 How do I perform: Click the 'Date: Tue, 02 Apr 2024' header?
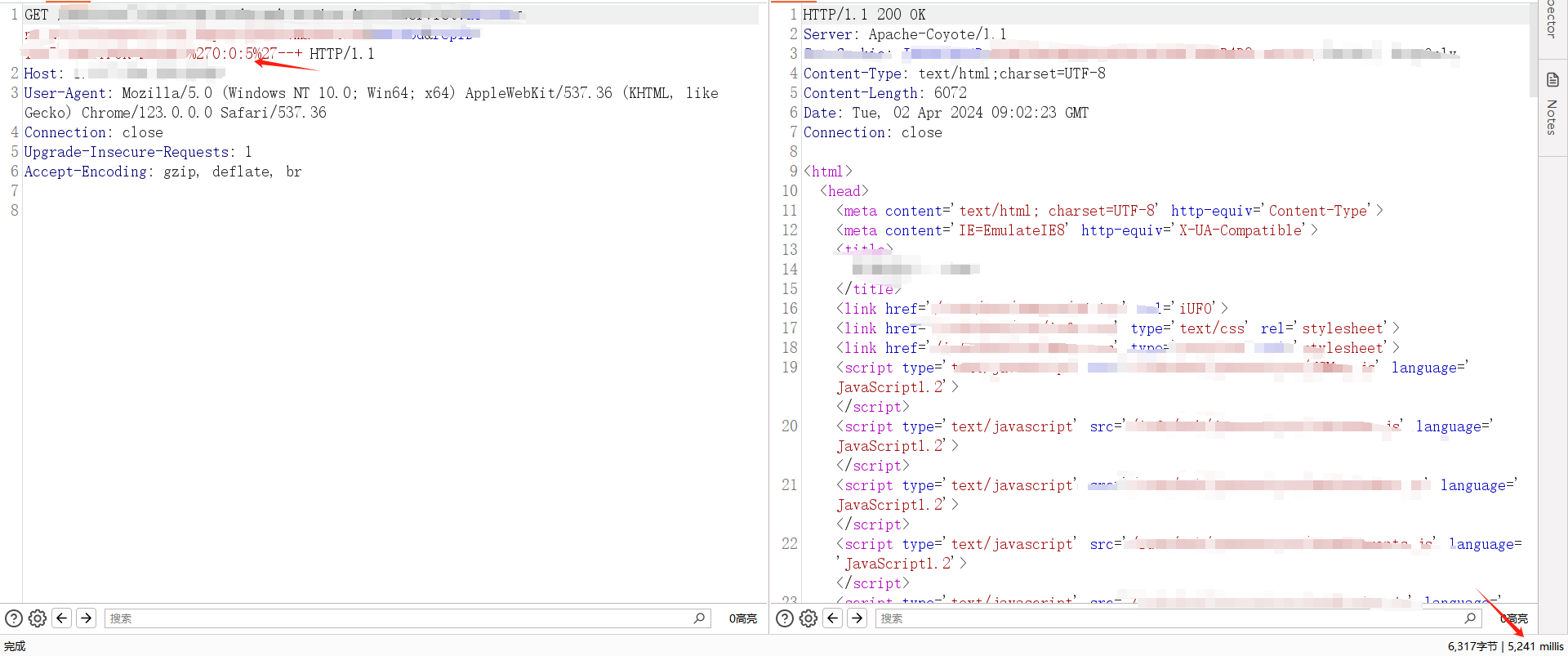[x=946, y=113]
